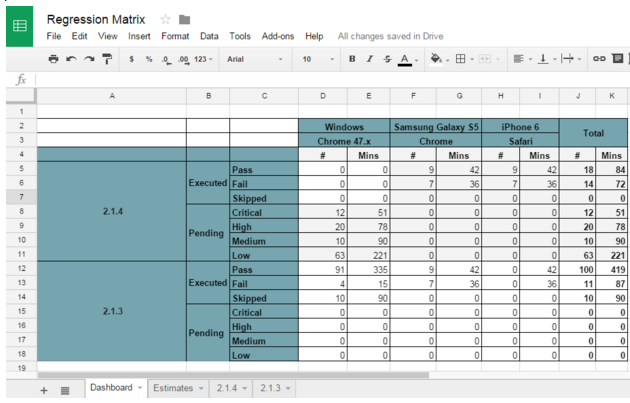Open Estimates tab dropdown arrow

point(201,388)
